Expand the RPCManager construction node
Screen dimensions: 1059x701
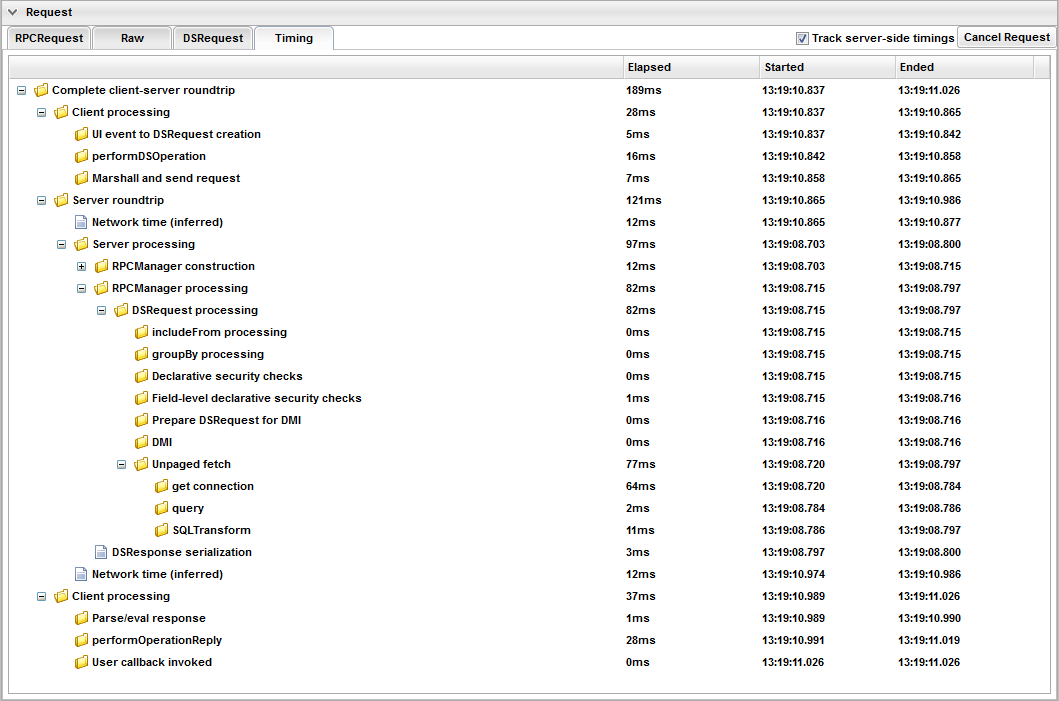[x=82, y=267]
